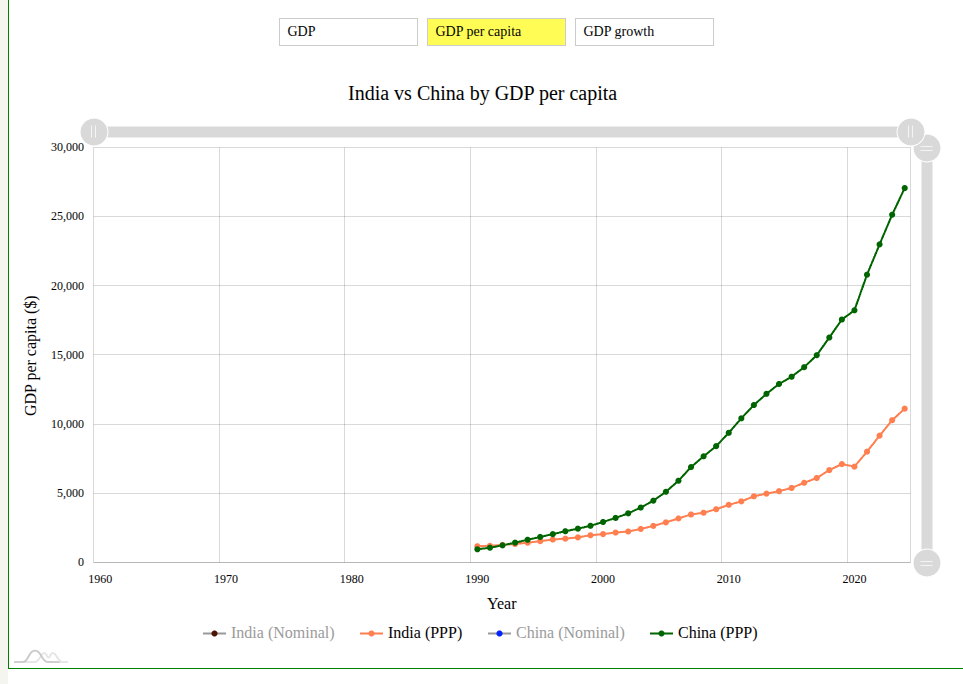The height and width of the screenshot is (684, 963).
Task: Hide India (PPP) series via legend
Action: tap(411, 633)
